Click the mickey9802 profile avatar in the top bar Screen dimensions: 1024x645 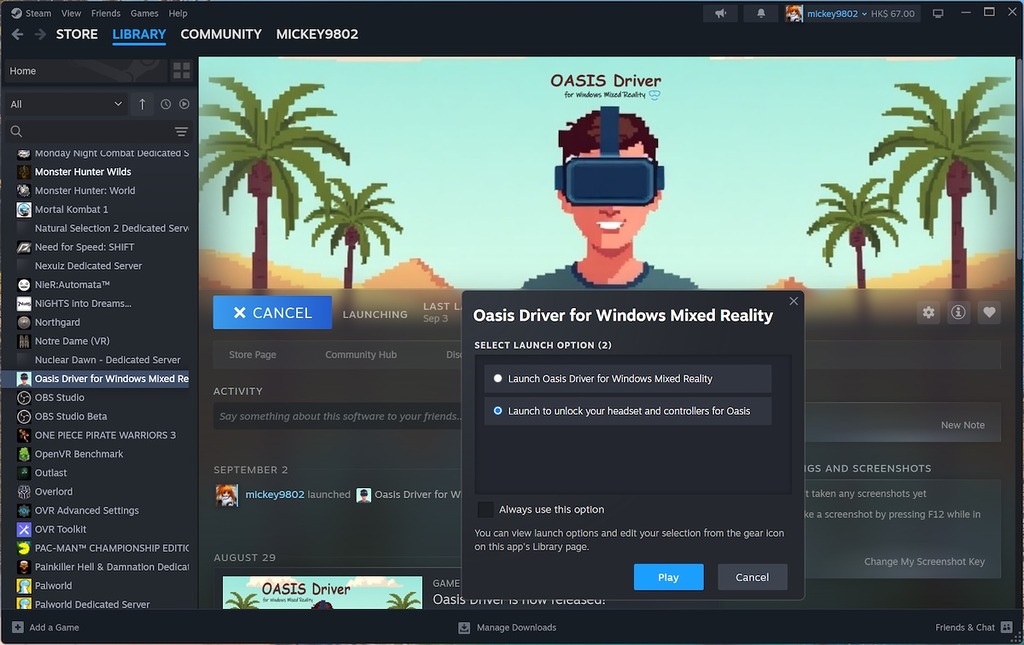pyautogui.click(x=793, y=13)
